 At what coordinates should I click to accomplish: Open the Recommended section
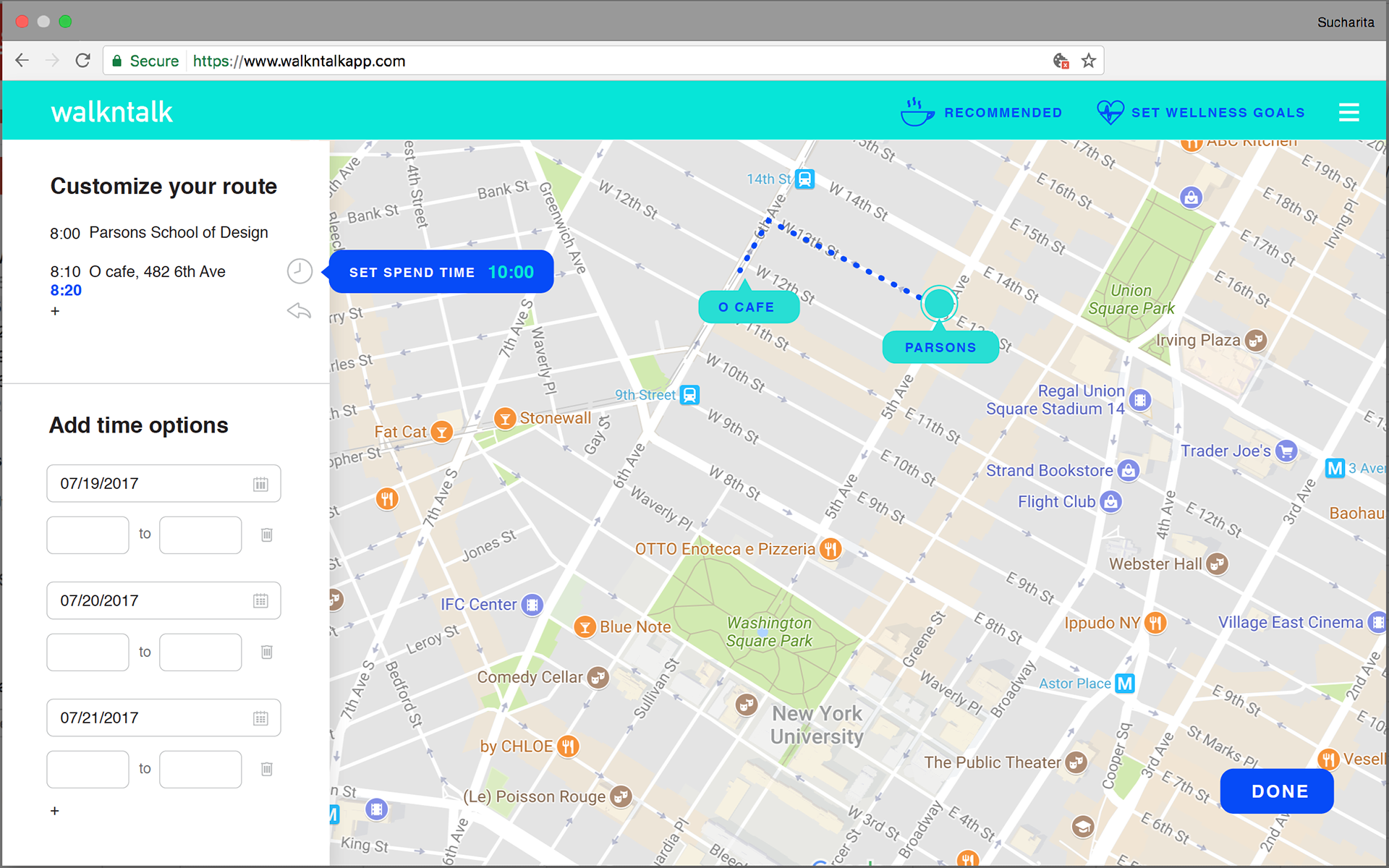click(x=982, y=112)
